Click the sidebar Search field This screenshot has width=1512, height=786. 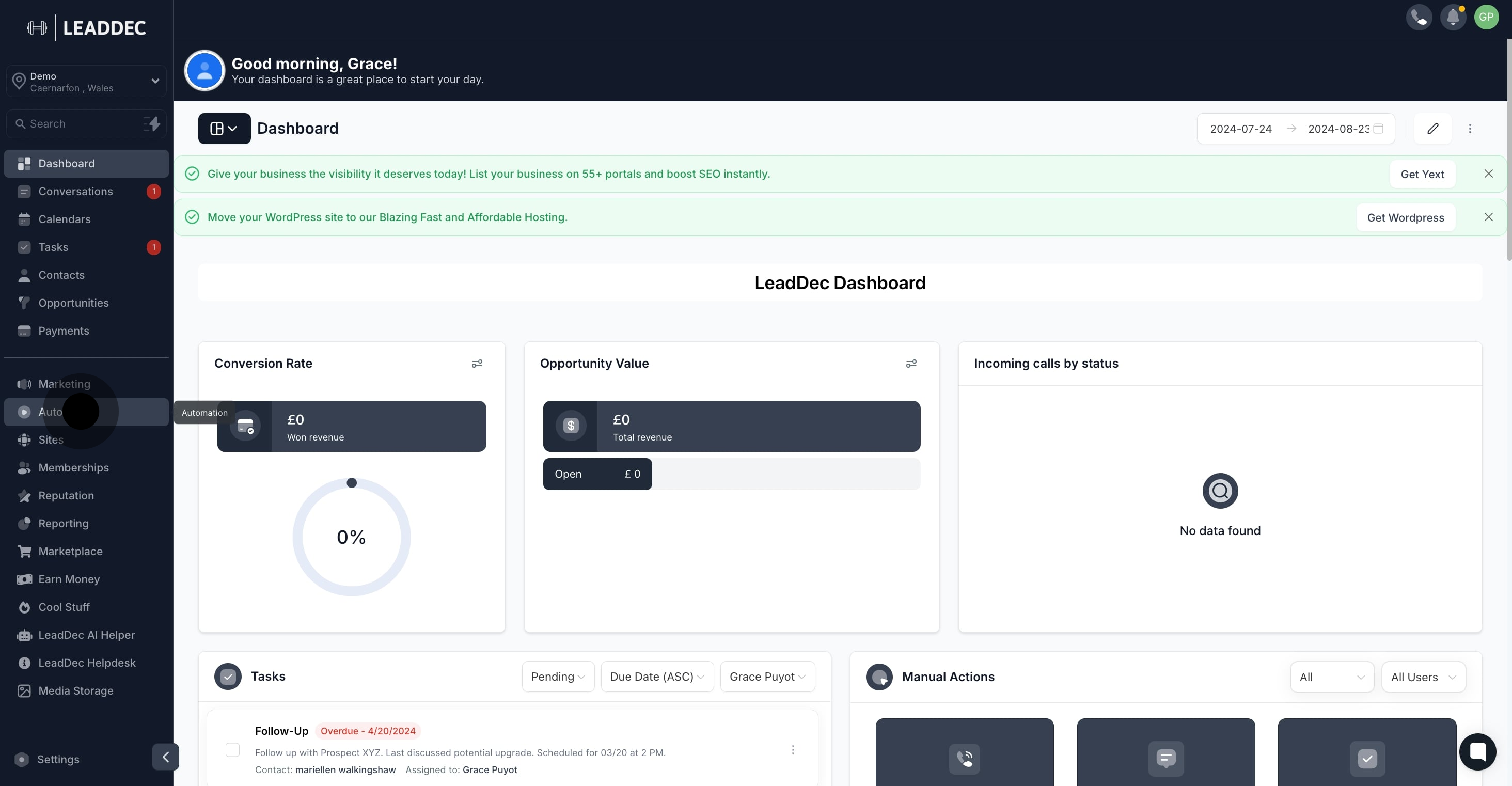[x=86, y=124]
